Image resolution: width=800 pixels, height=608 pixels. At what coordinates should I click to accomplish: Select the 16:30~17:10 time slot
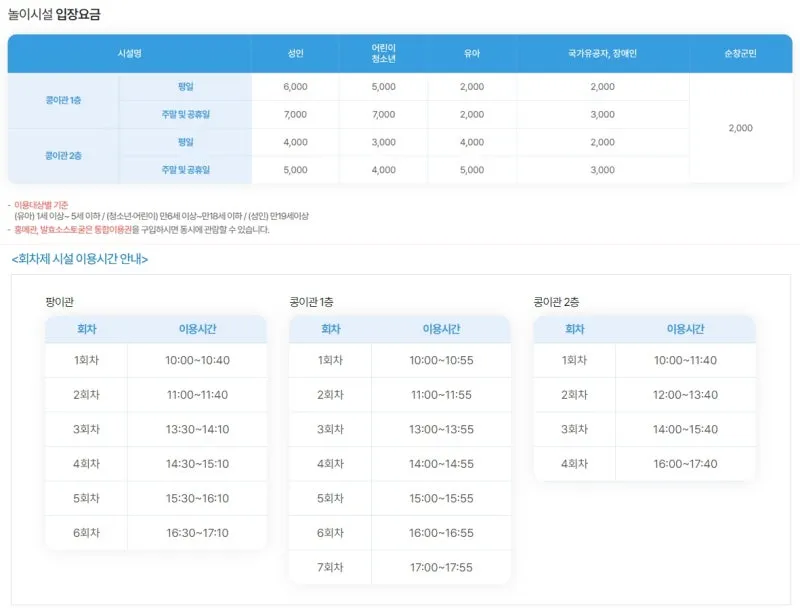pyautogui.click(x=197, y=533)
